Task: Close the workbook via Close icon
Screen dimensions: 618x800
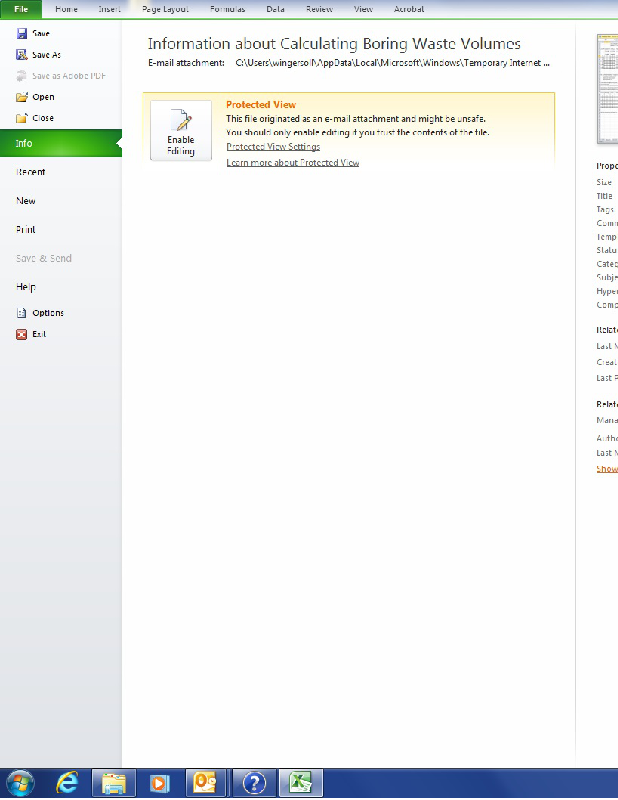Action: 22,118
